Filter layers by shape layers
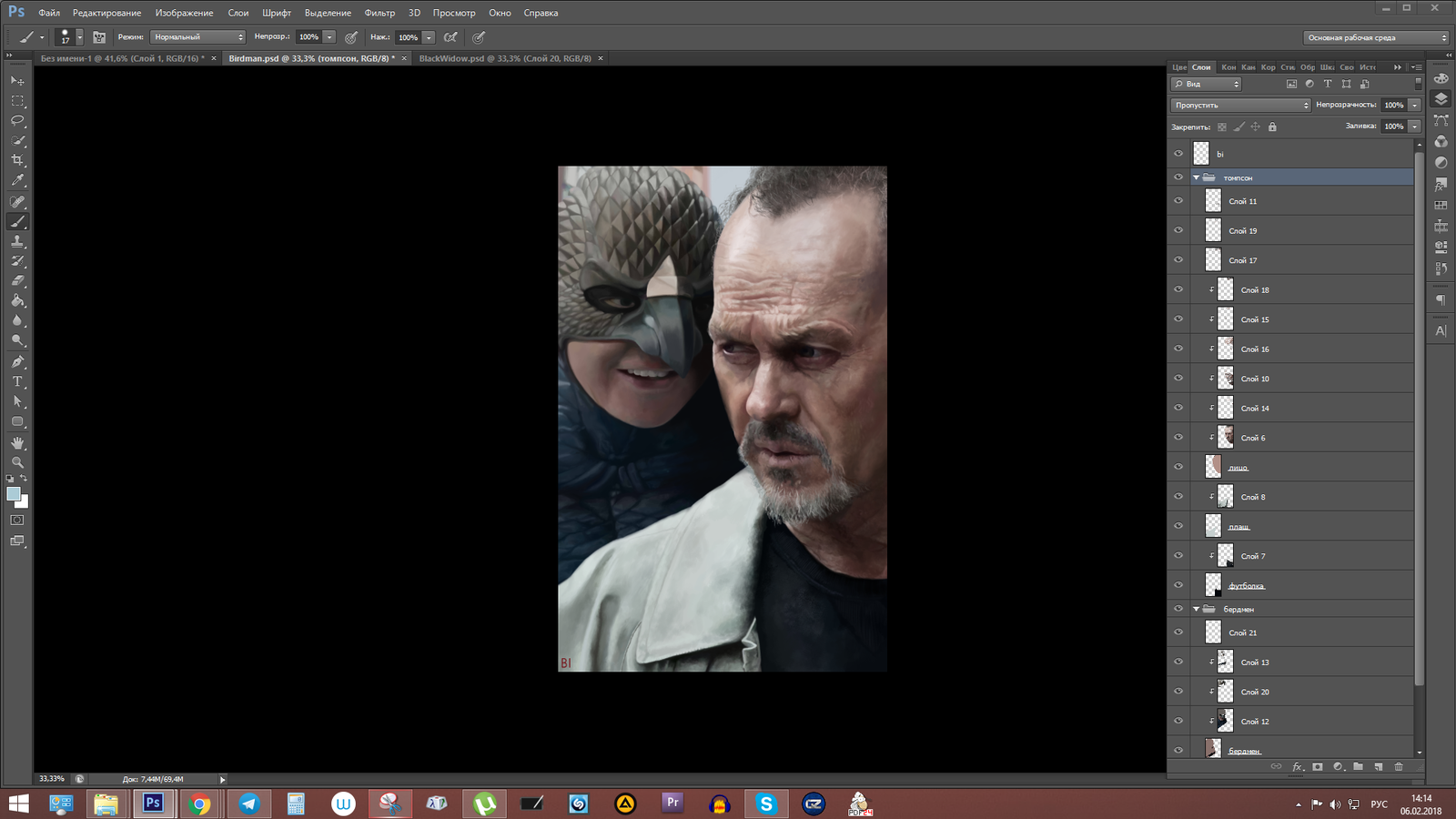 coord(1346,84)
